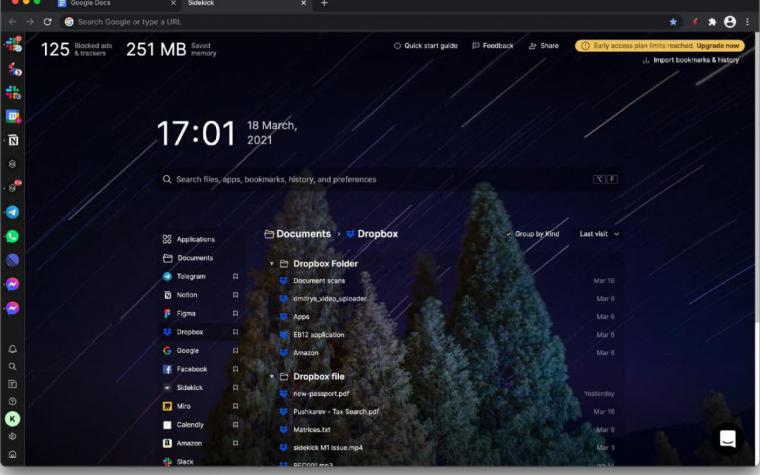Click the green K profile avatar
Screen dimensions: 760x475
tap(13, 419)
